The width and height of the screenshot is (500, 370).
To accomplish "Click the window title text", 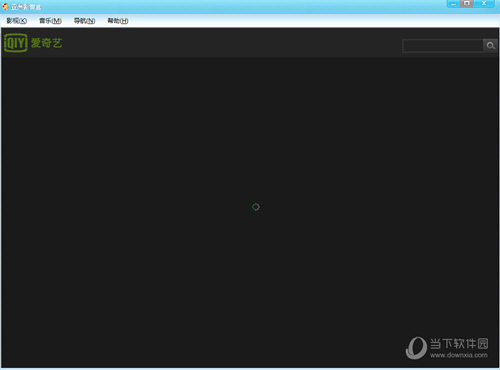I will [26, 6].
